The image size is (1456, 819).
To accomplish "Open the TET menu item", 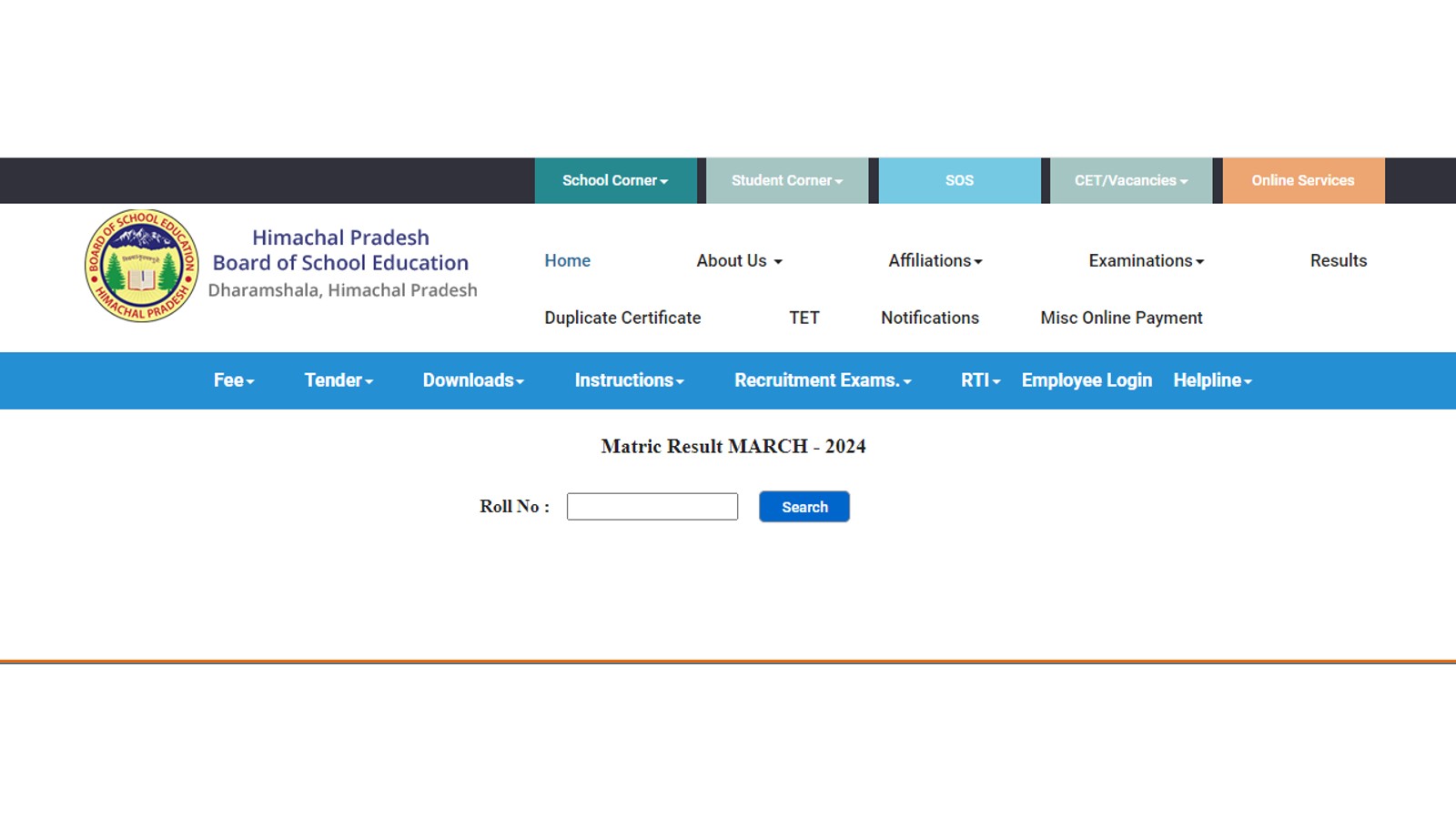I will point(804,318).
